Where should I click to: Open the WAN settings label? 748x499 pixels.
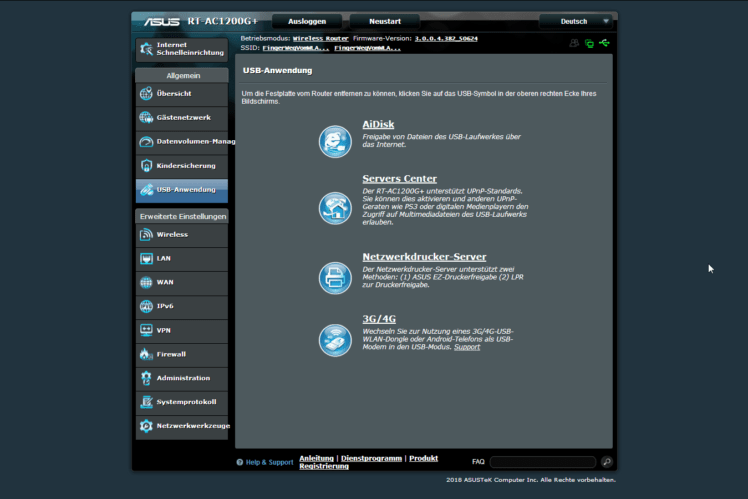[x=165, y=282]
